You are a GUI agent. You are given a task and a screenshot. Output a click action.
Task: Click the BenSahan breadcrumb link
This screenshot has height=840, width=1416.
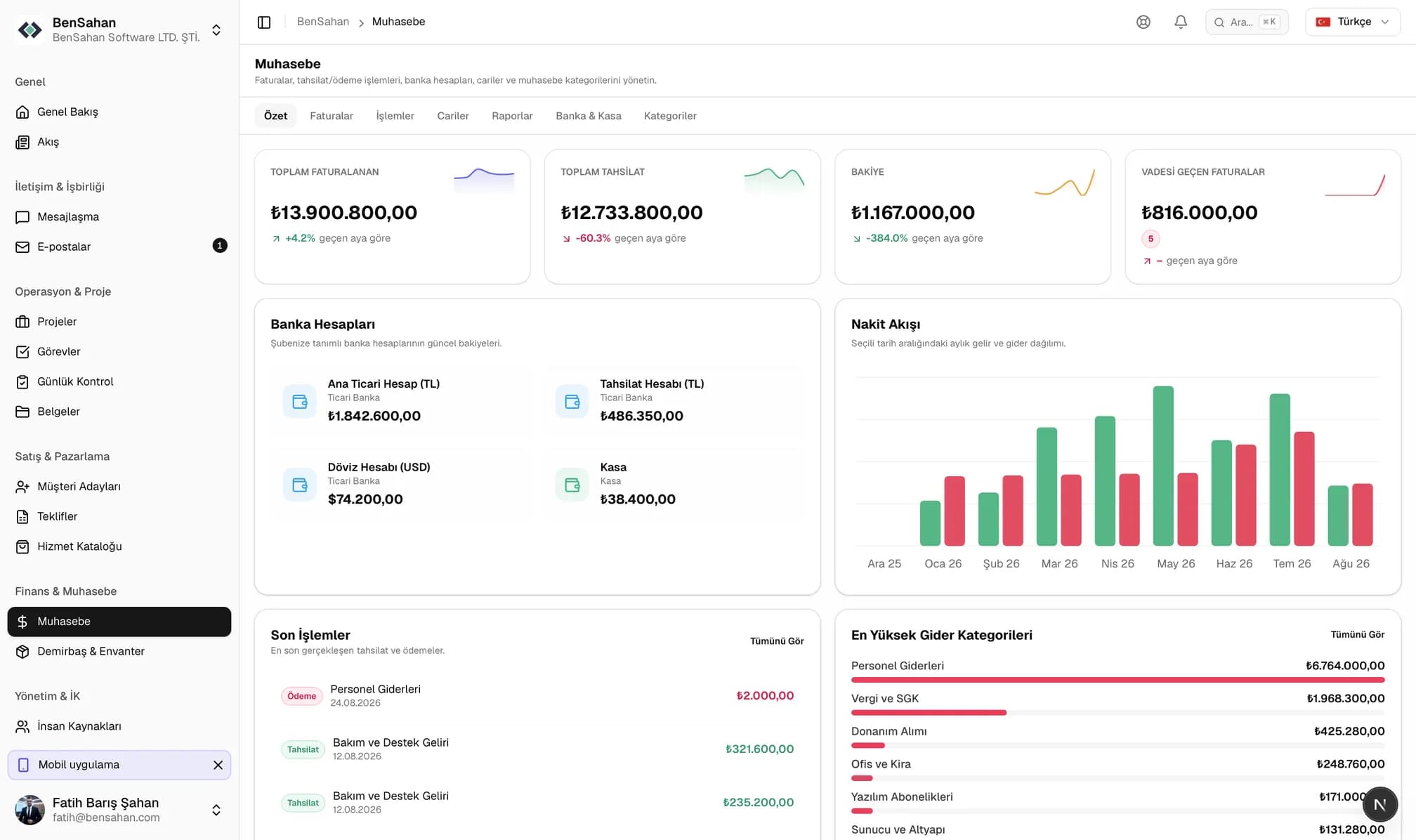click(323, 22)
